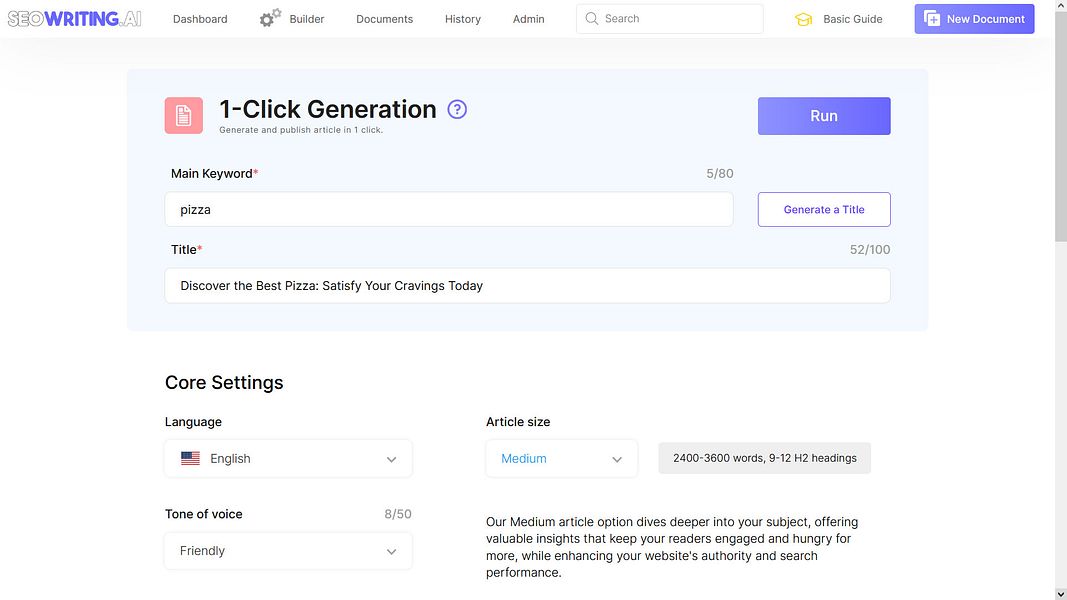Click the search magnifier icon
The width and height of the screenshot is (1067, 600).
point(591,18)
